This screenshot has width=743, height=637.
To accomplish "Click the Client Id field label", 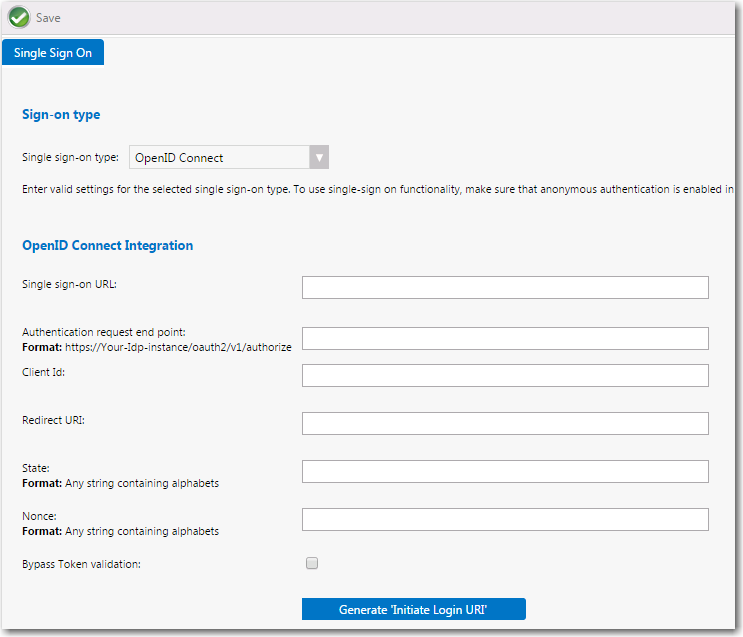I will click(x=43, y=372).
